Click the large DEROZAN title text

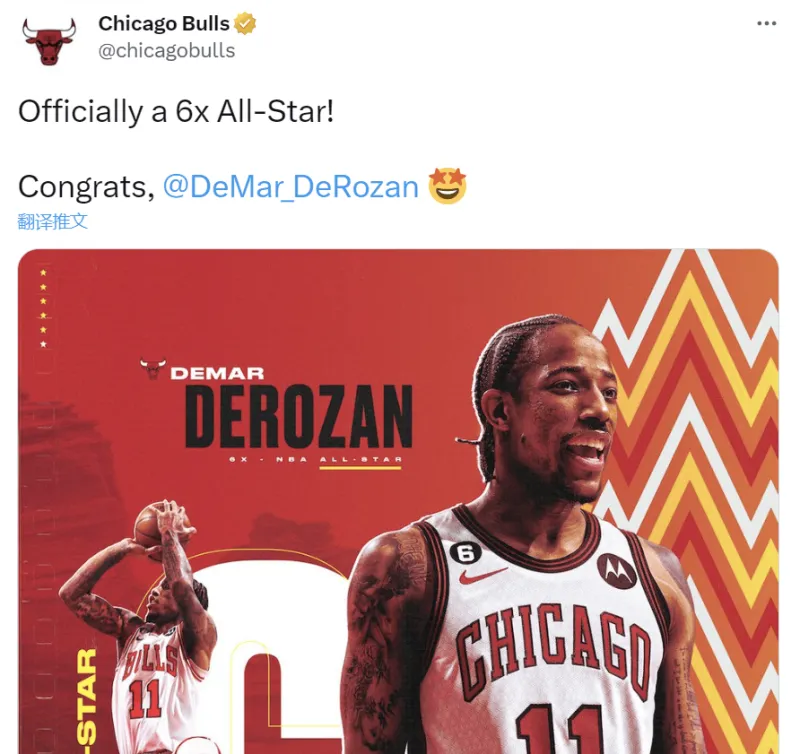click(298, 416)
